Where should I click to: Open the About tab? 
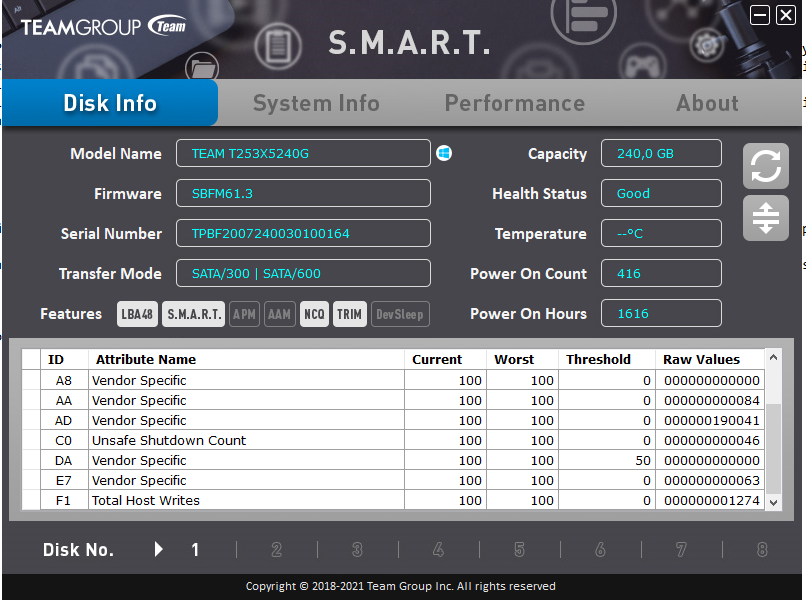tap(707, 103)
